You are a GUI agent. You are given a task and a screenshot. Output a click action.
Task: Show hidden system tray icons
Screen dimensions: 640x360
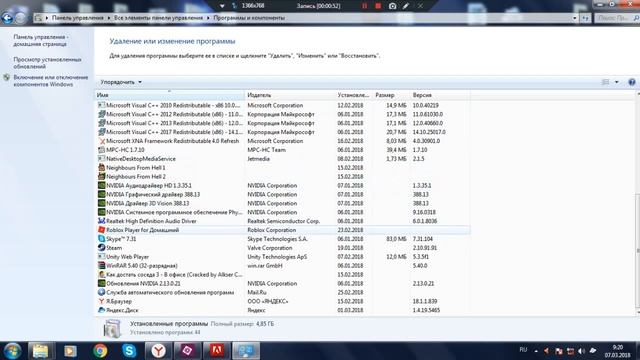tap(536, 351)
